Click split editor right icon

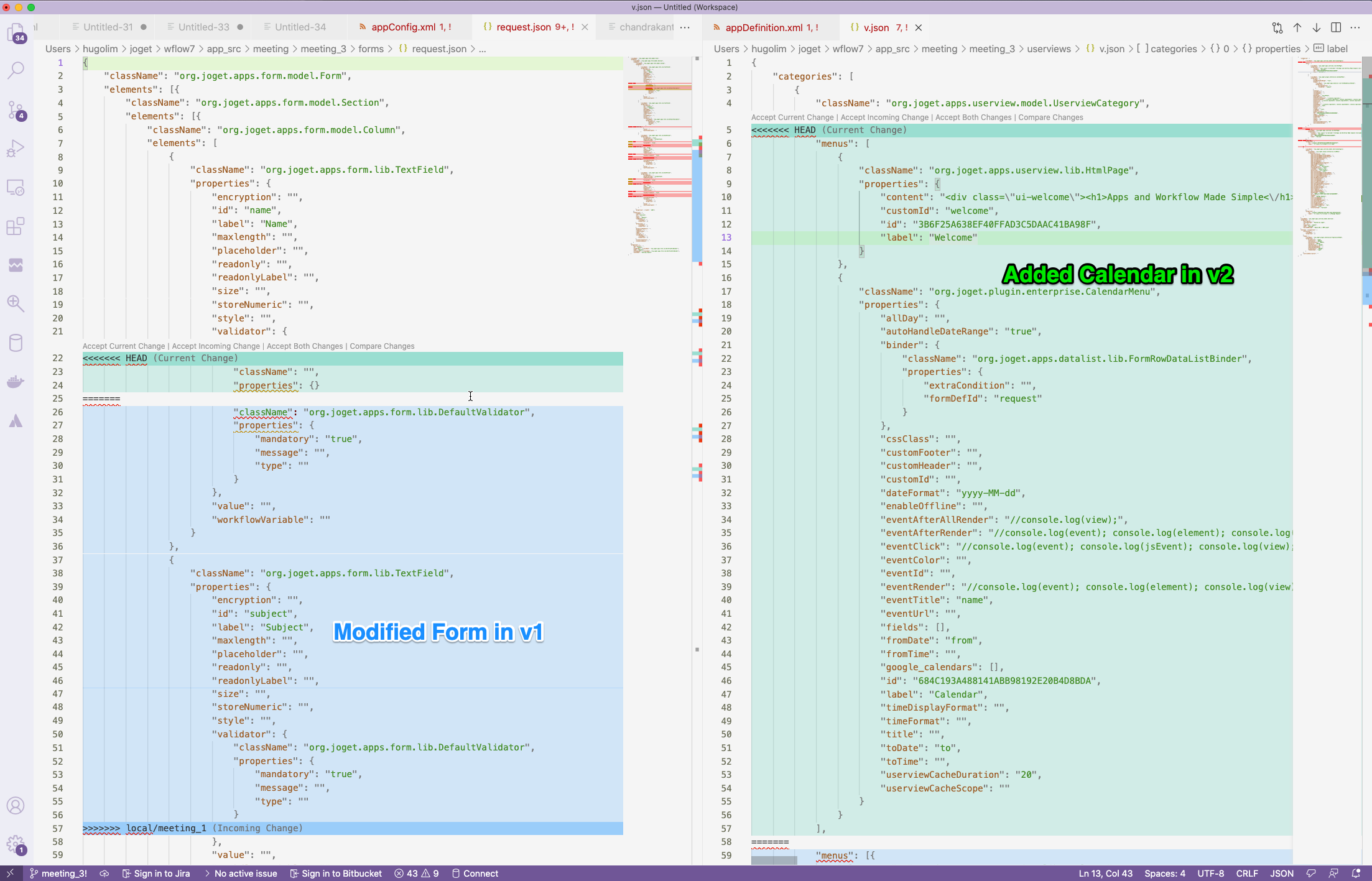click(1335, 27)
